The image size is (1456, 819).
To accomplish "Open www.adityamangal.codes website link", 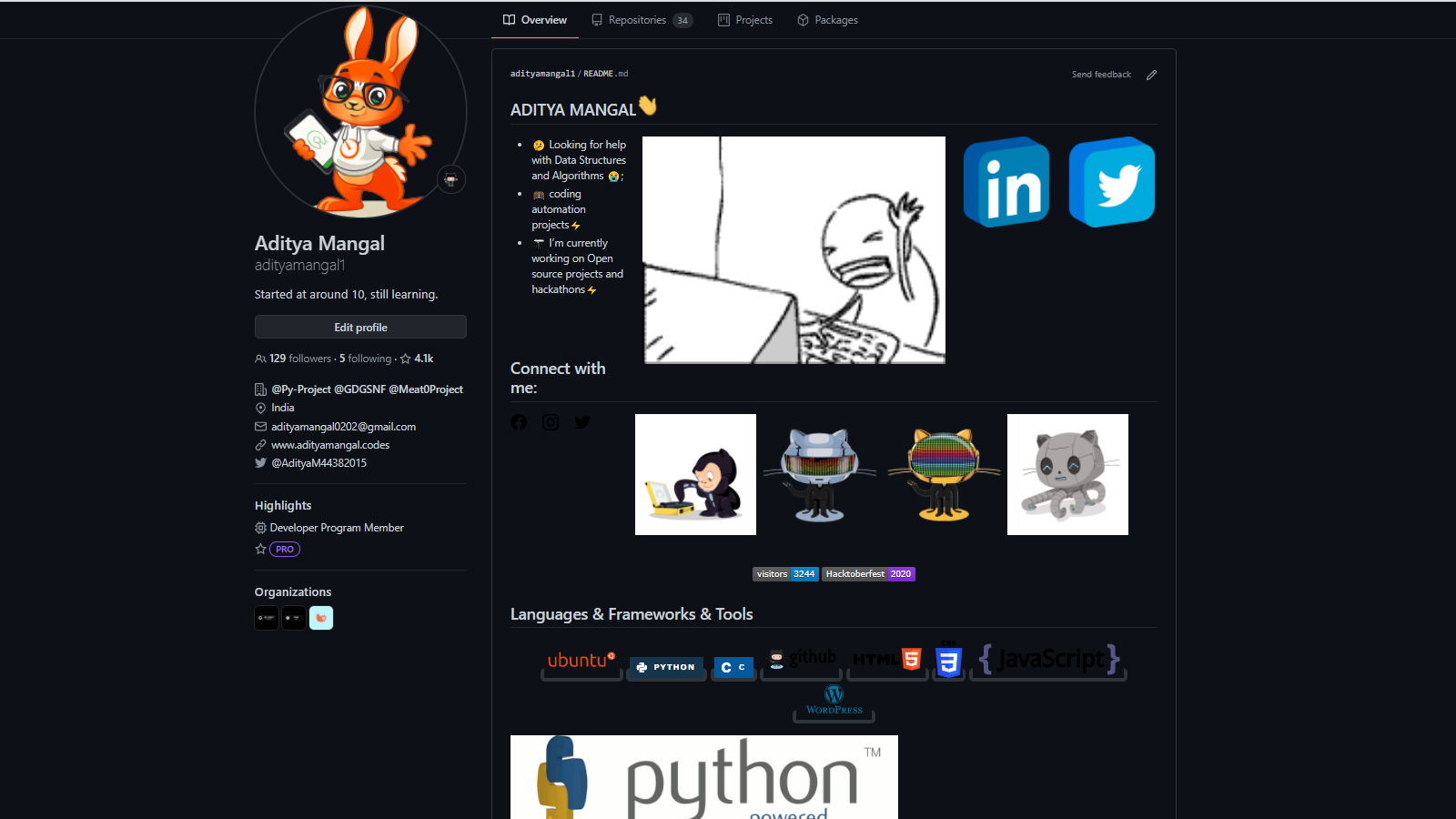I will point(330,445).
